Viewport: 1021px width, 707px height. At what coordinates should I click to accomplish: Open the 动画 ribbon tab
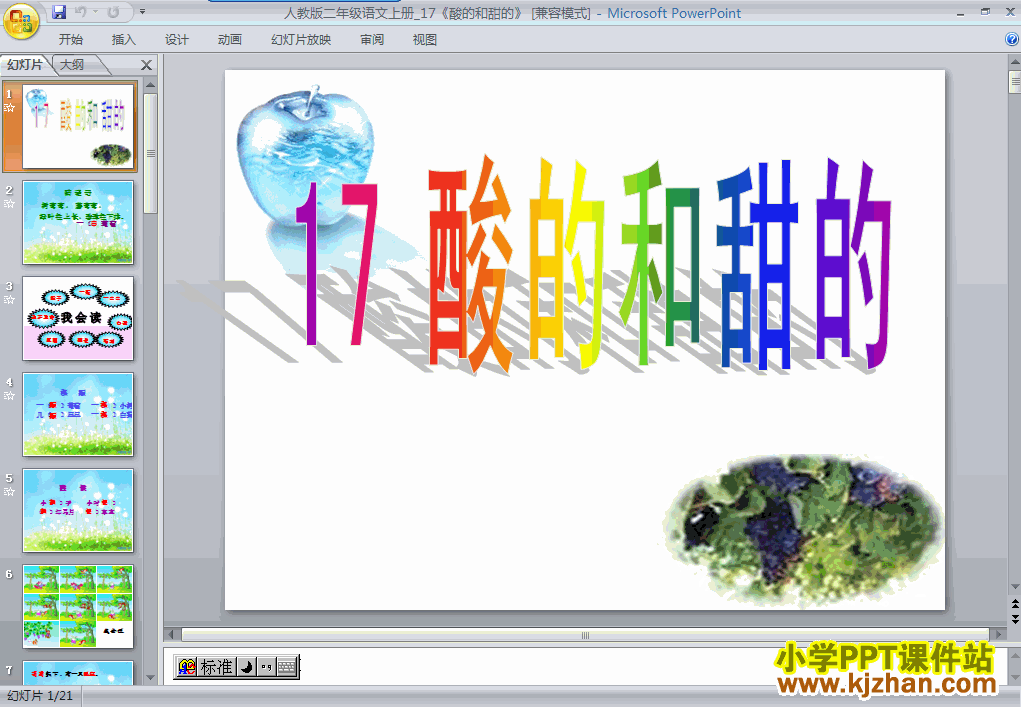[229, 40]
